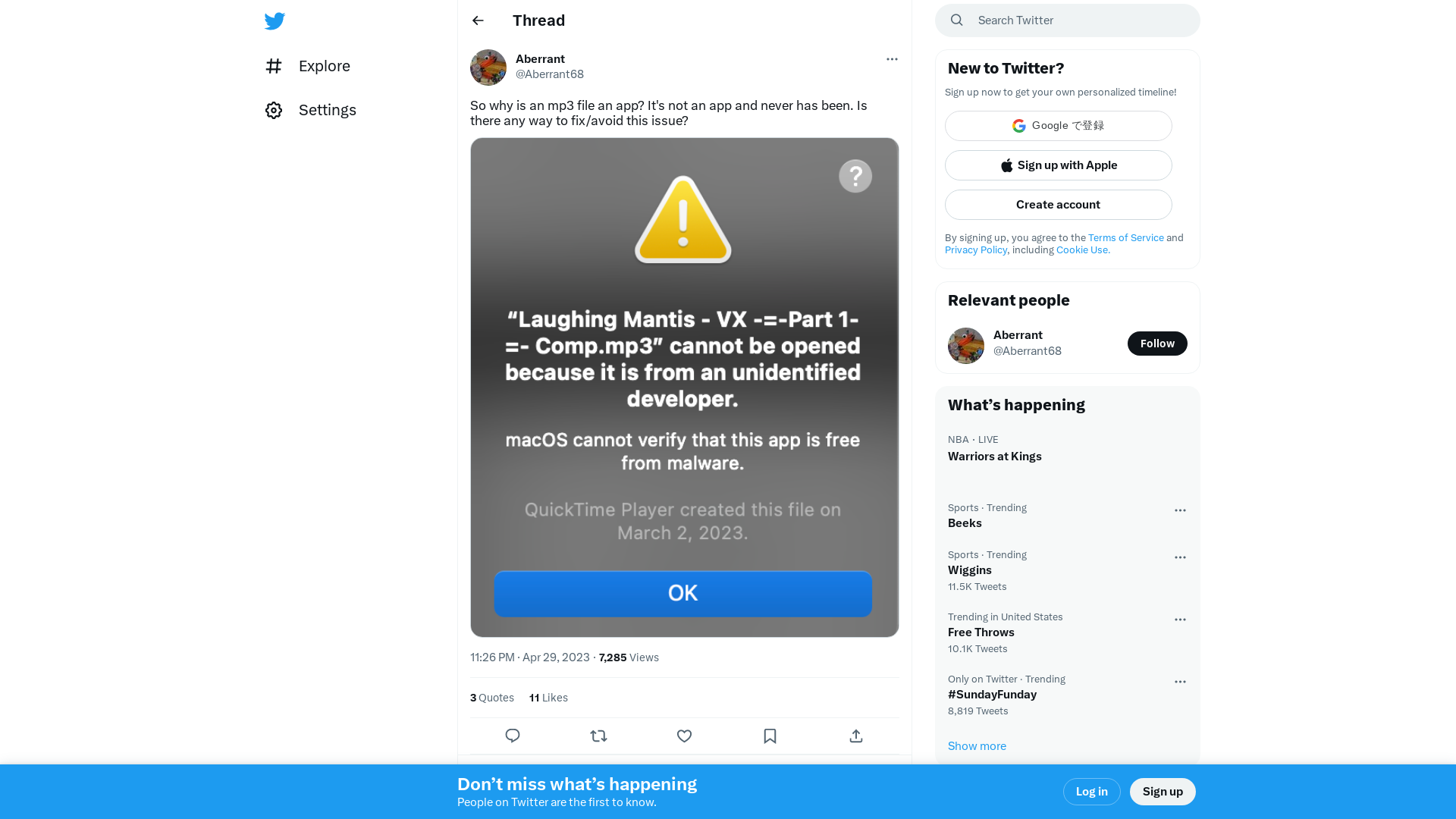Click the bookmark icon on tweet
The width and height of the screenshot is (1456, 819).
pyautogui.click(x=770, y=736)
